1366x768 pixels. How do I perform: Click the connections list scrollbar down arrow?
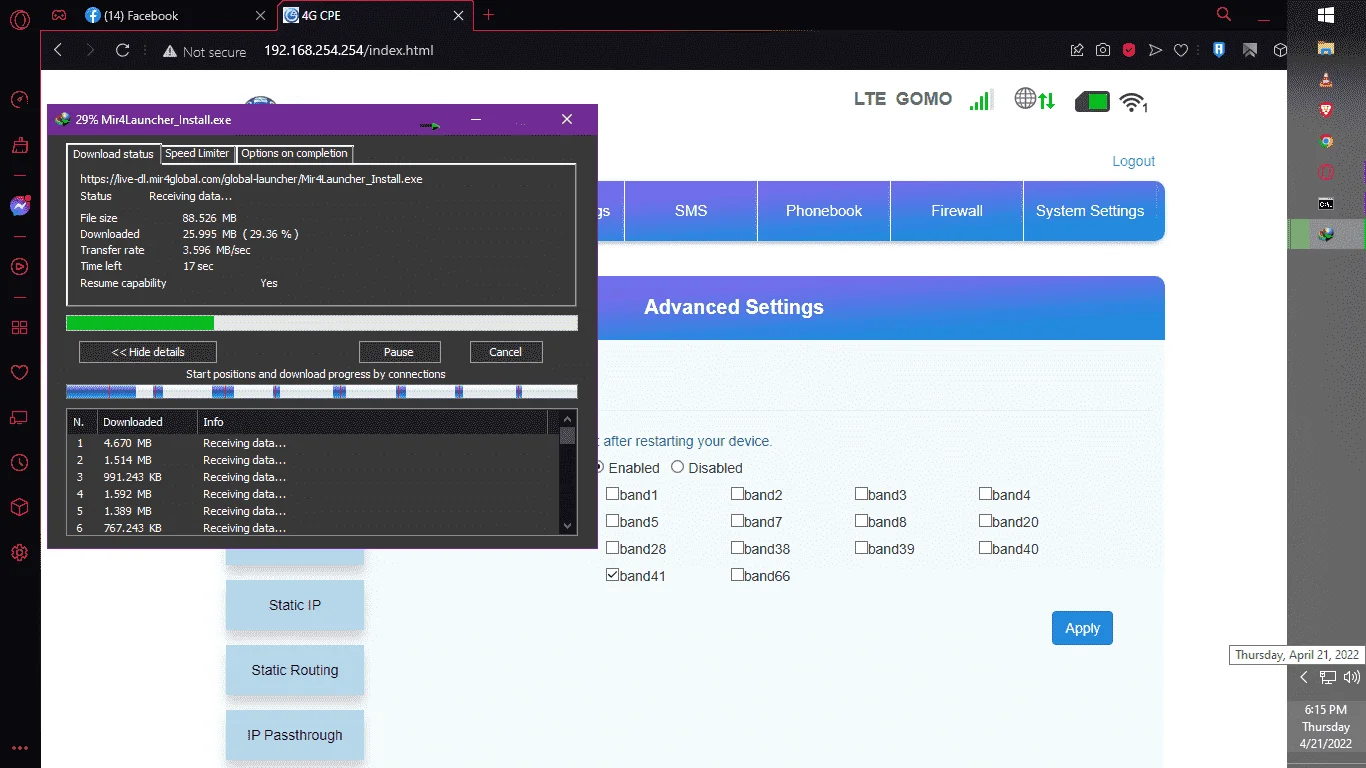[568, 526]
